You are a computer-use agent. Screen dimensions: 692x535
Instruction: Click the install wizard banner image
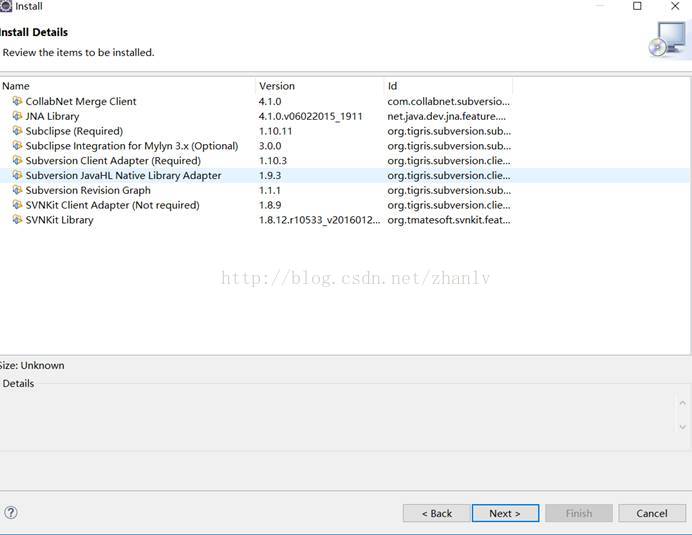[x=668, y=39]
